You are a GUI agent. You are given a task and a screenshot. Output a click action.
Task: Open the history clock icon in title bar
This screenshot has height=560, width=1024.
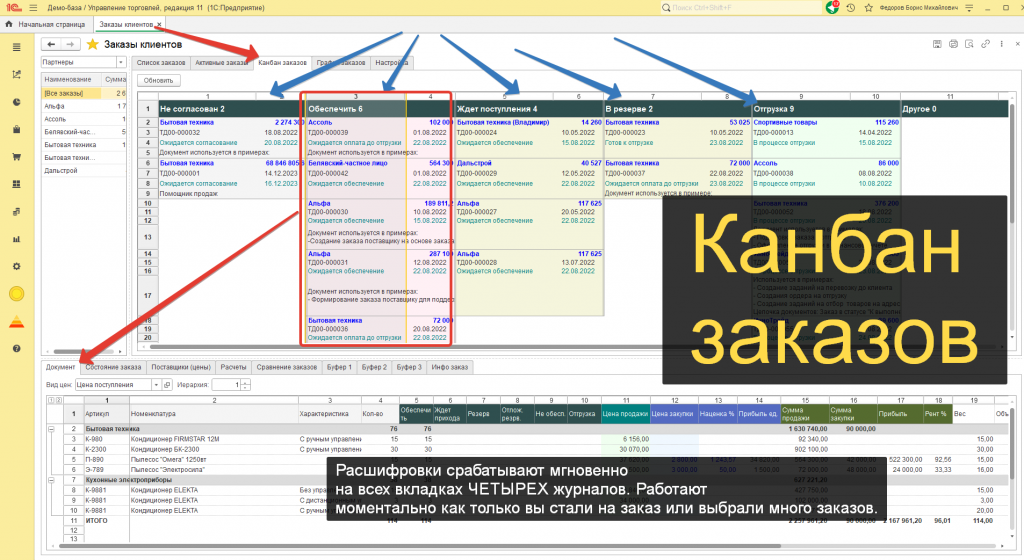coord(850,8)
